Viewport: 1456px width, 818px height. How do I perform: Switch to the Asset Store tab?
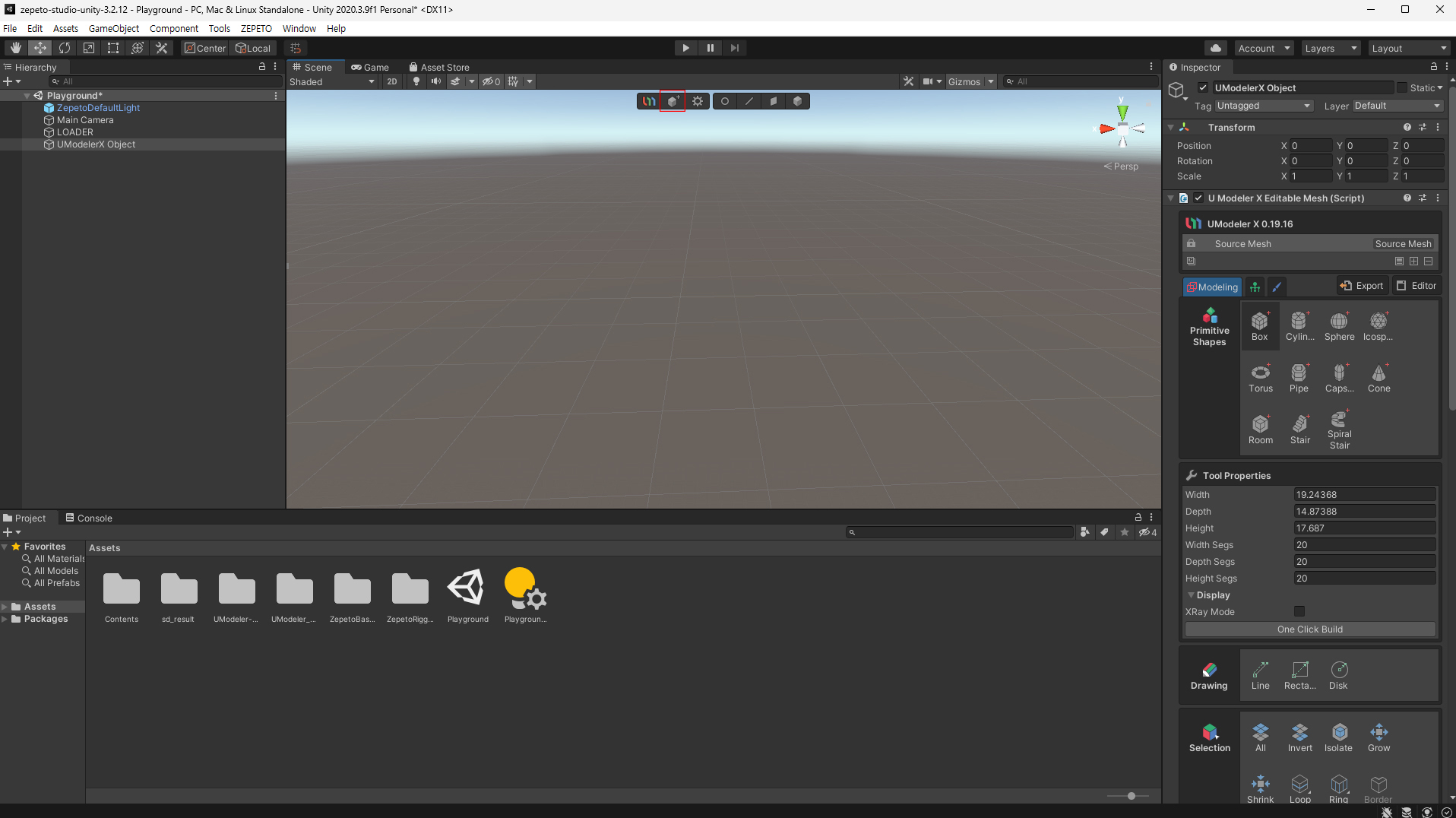(x=439, y=67)
